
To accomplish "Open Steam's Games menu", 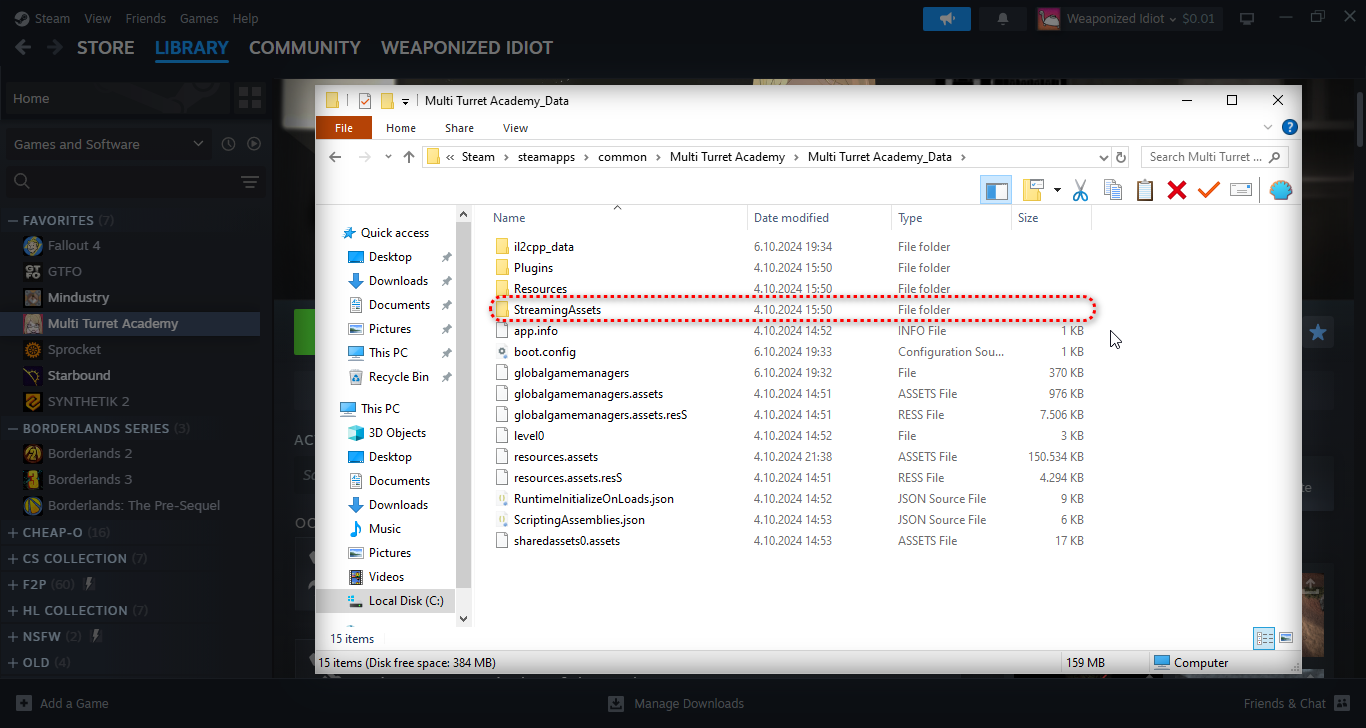I will (199, 18).
